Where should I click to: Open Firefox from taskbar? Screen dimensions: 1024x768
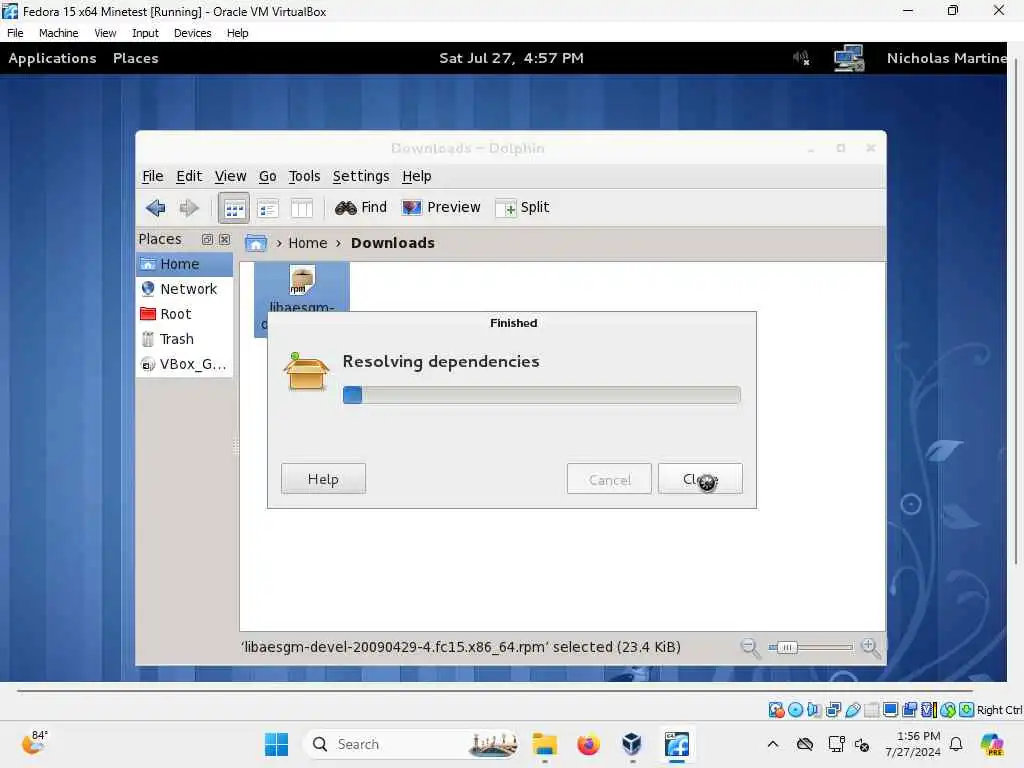588,744
